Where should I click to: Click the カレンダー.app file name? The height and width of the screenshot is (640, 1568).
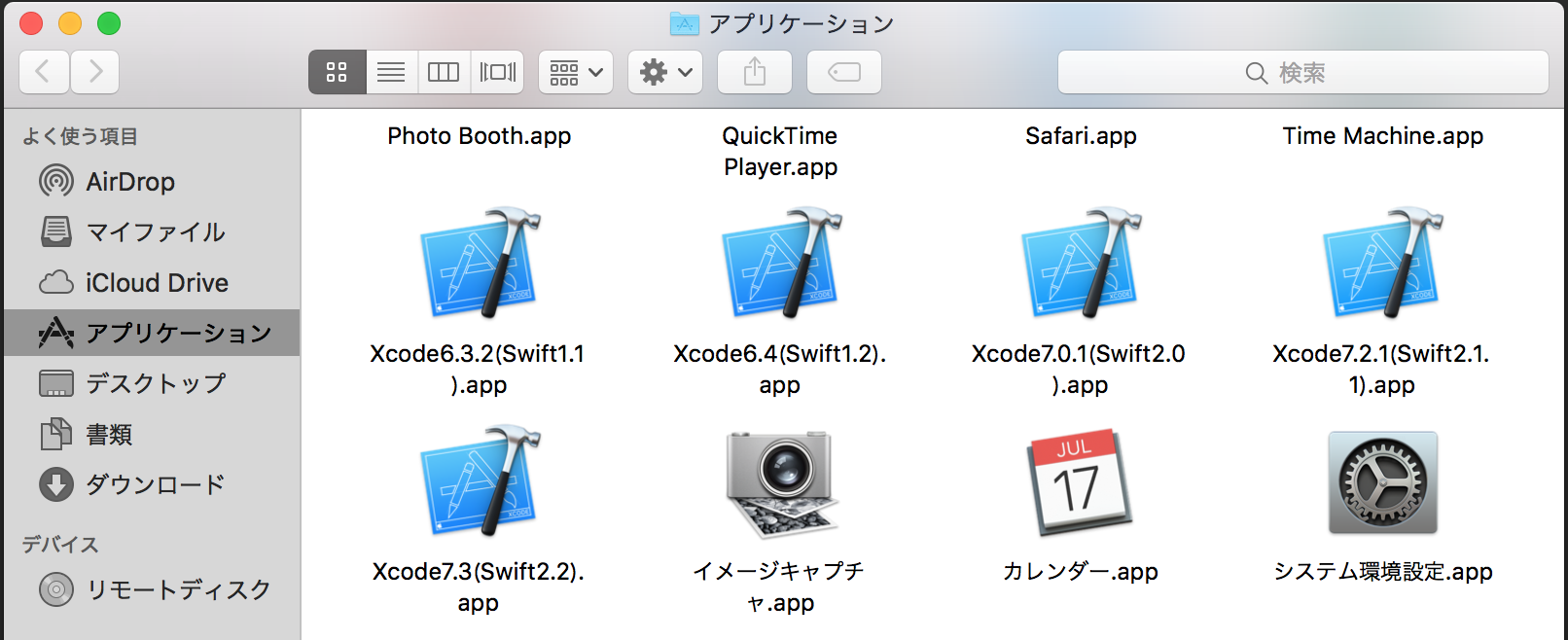tap(1080, 572)
